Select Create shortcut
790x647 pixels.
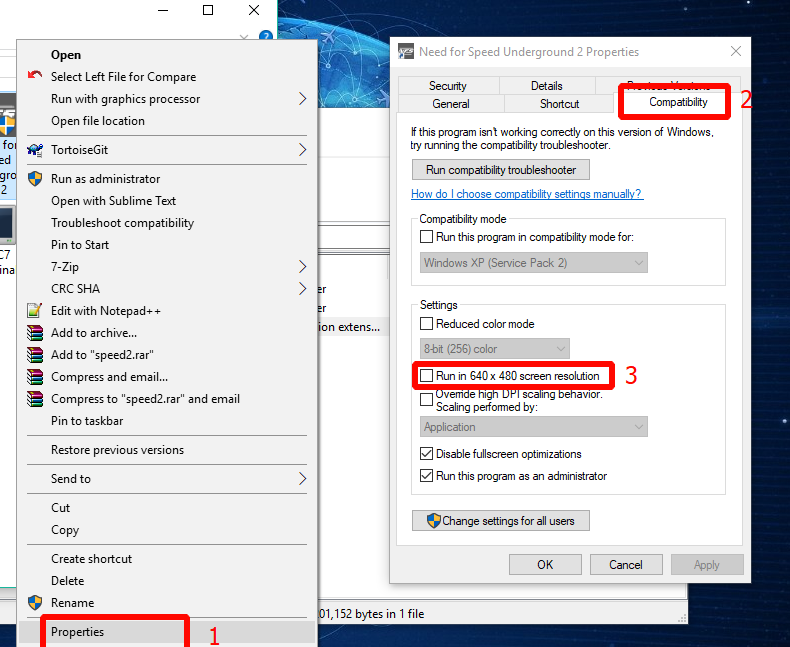click(167, 559)
